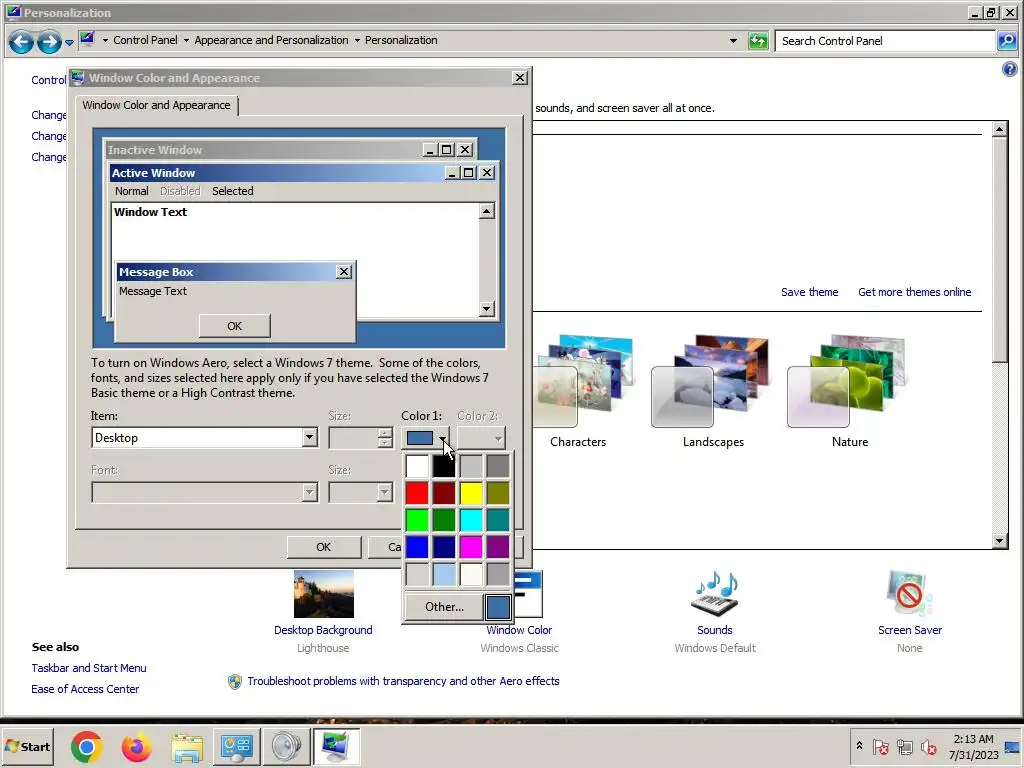Click the Window Color link

[519, 630]
